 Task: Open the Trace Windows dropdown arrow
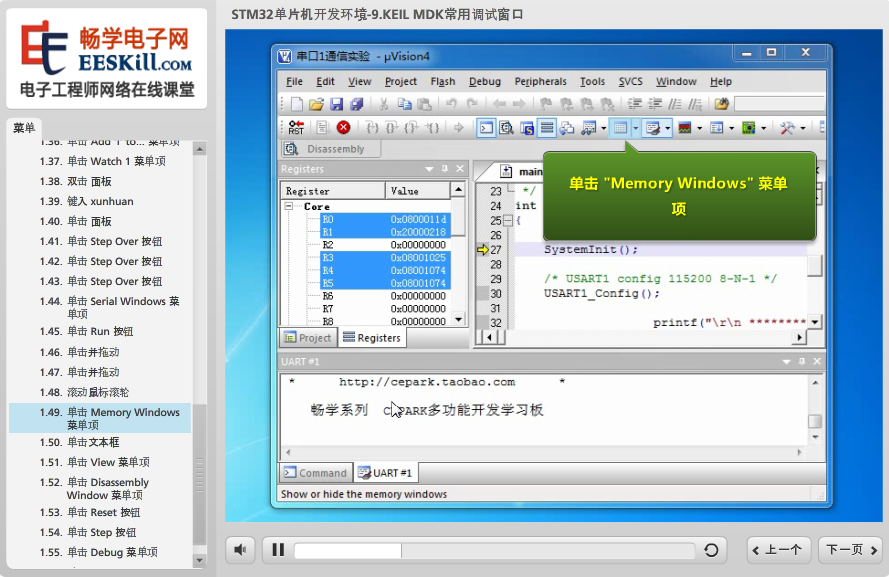731,128
